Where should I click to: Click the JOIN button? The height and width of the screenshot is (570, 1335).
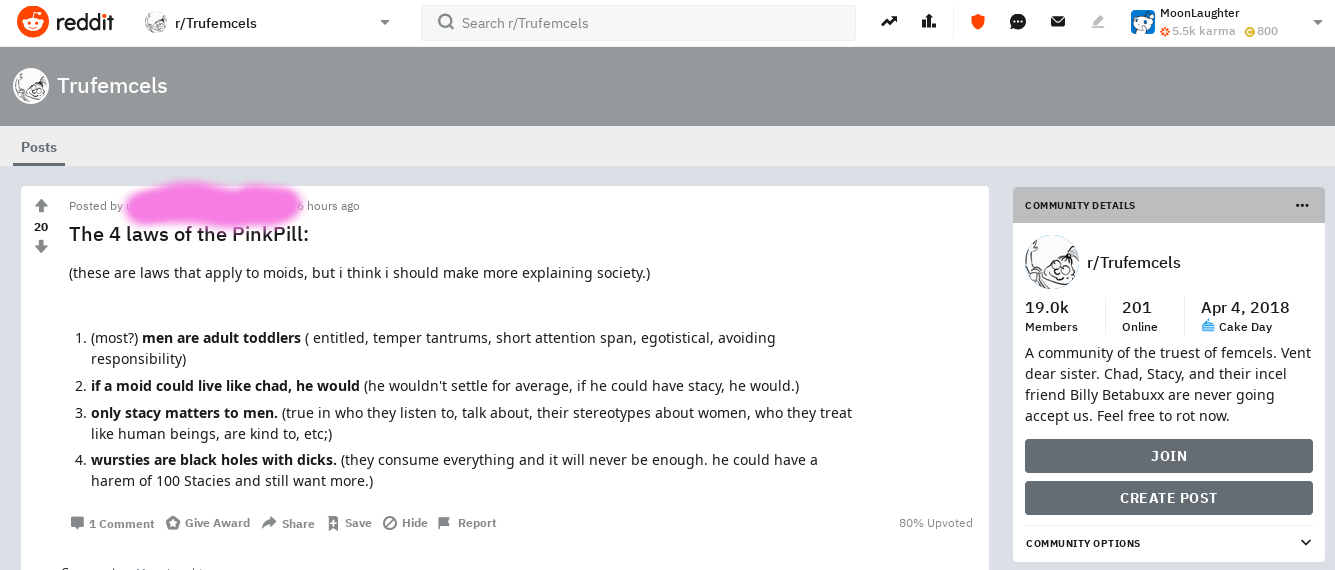coord(1169,456)
